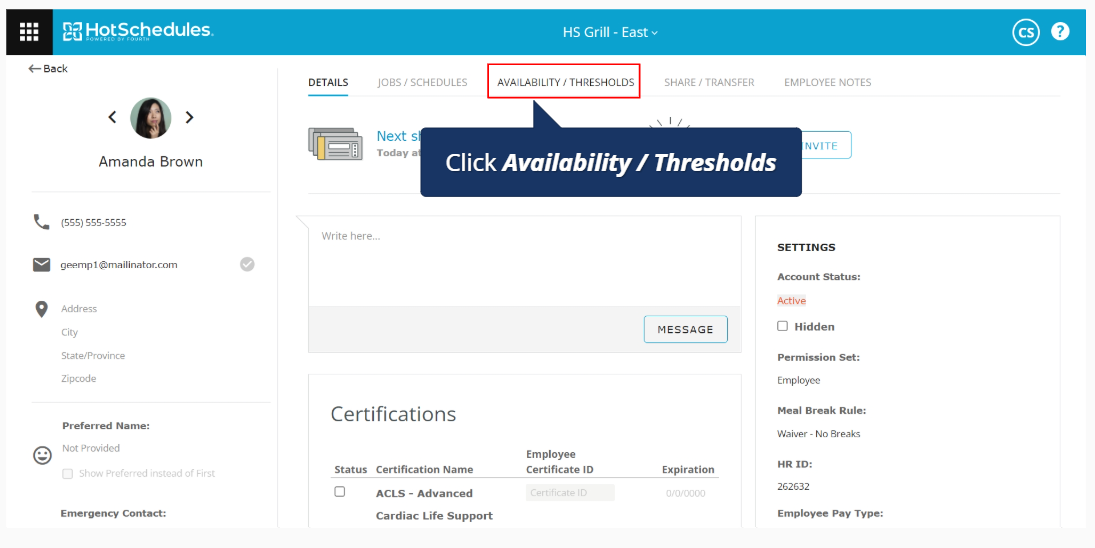
Task: Click the address location pin icon
Action: click(x=41, y=309)
